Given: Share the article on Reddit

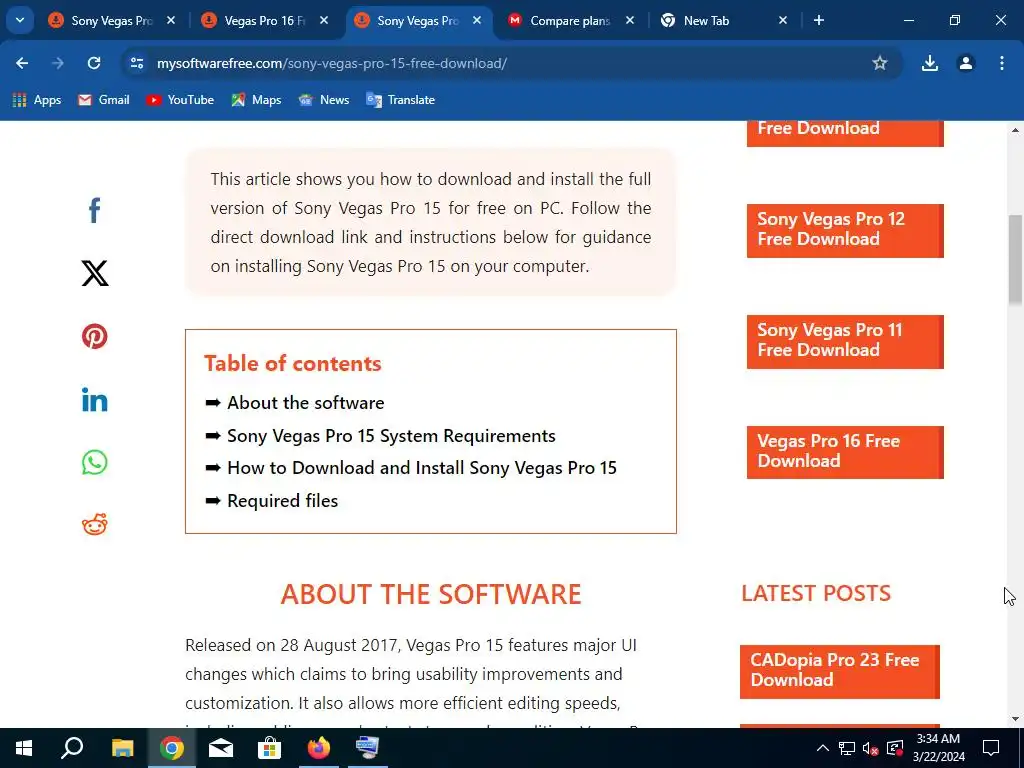Looking at the screenshot, I should coord(95,524).
